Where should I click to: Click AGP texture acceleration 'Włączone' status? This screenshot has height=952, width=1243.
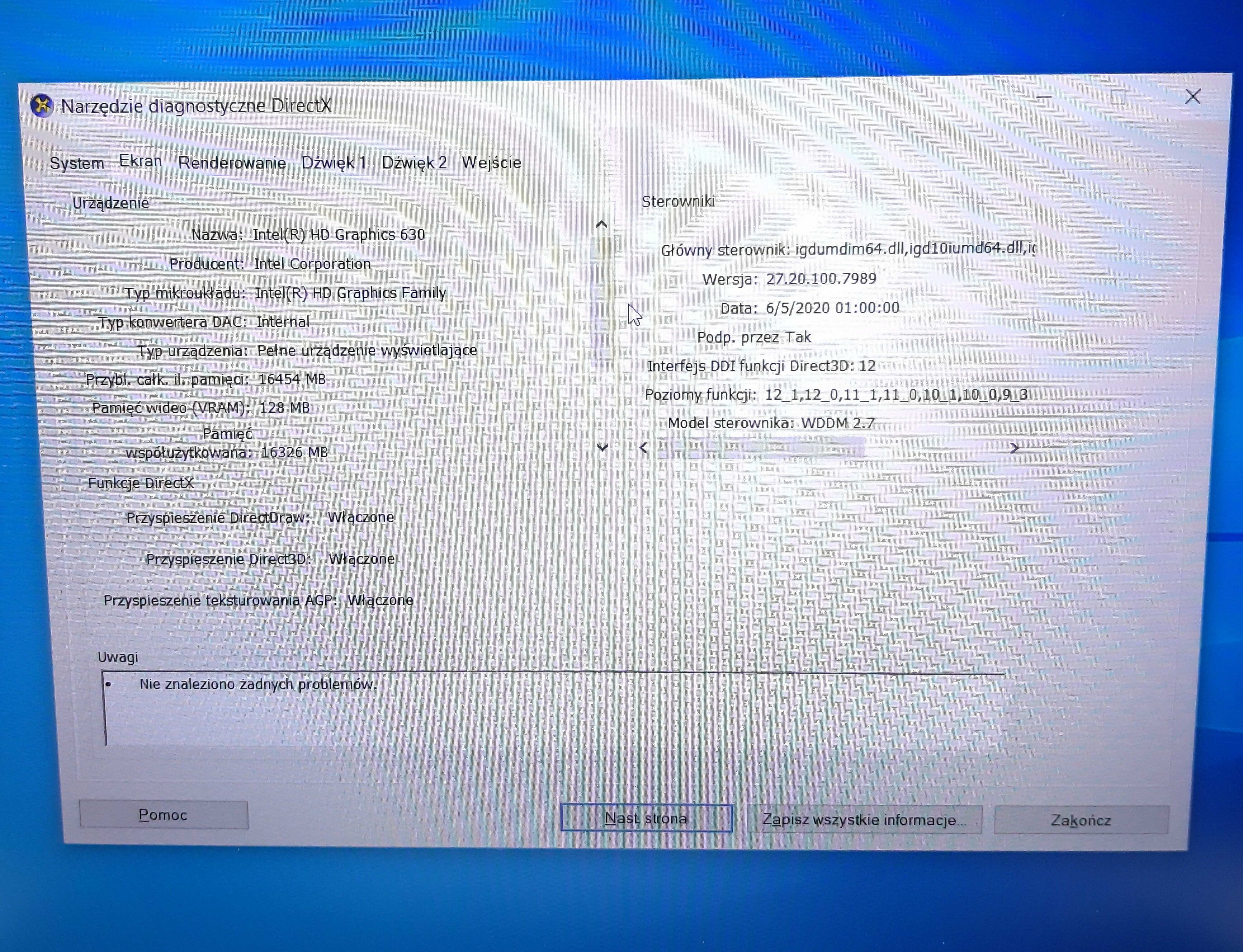tap(380, 601)
